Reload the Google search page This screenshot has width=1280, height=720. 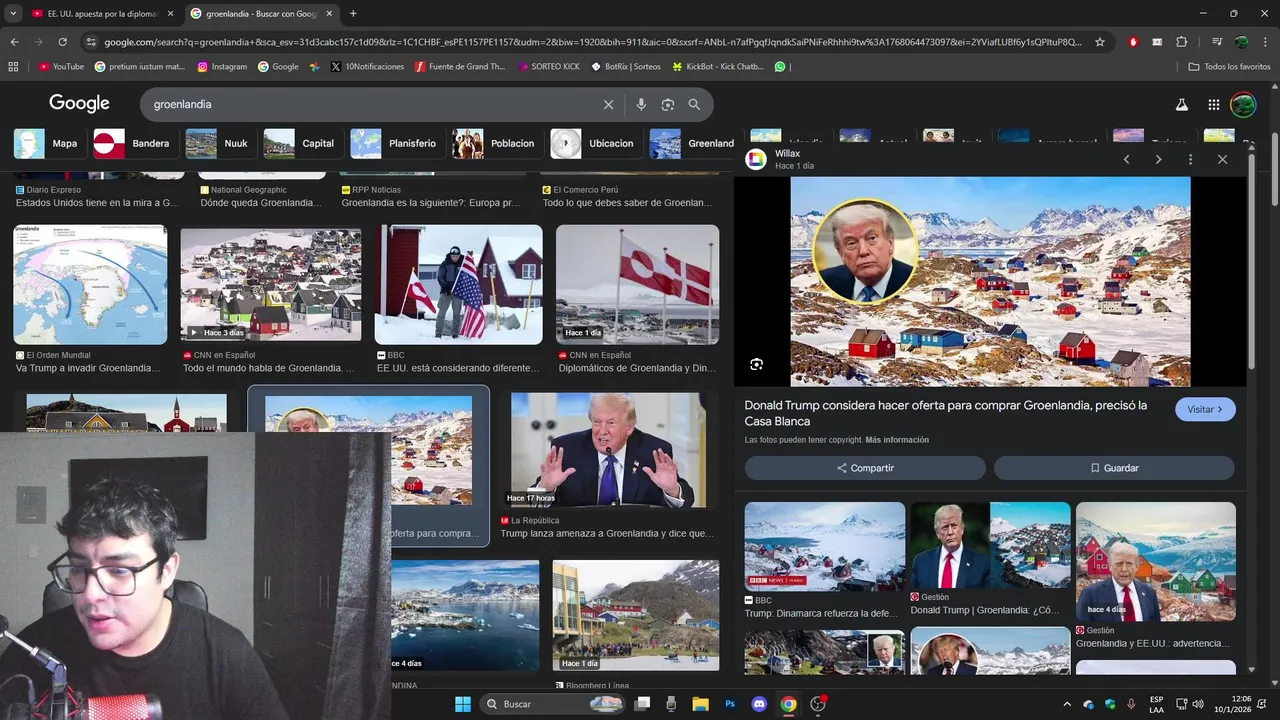click(62, 42)
